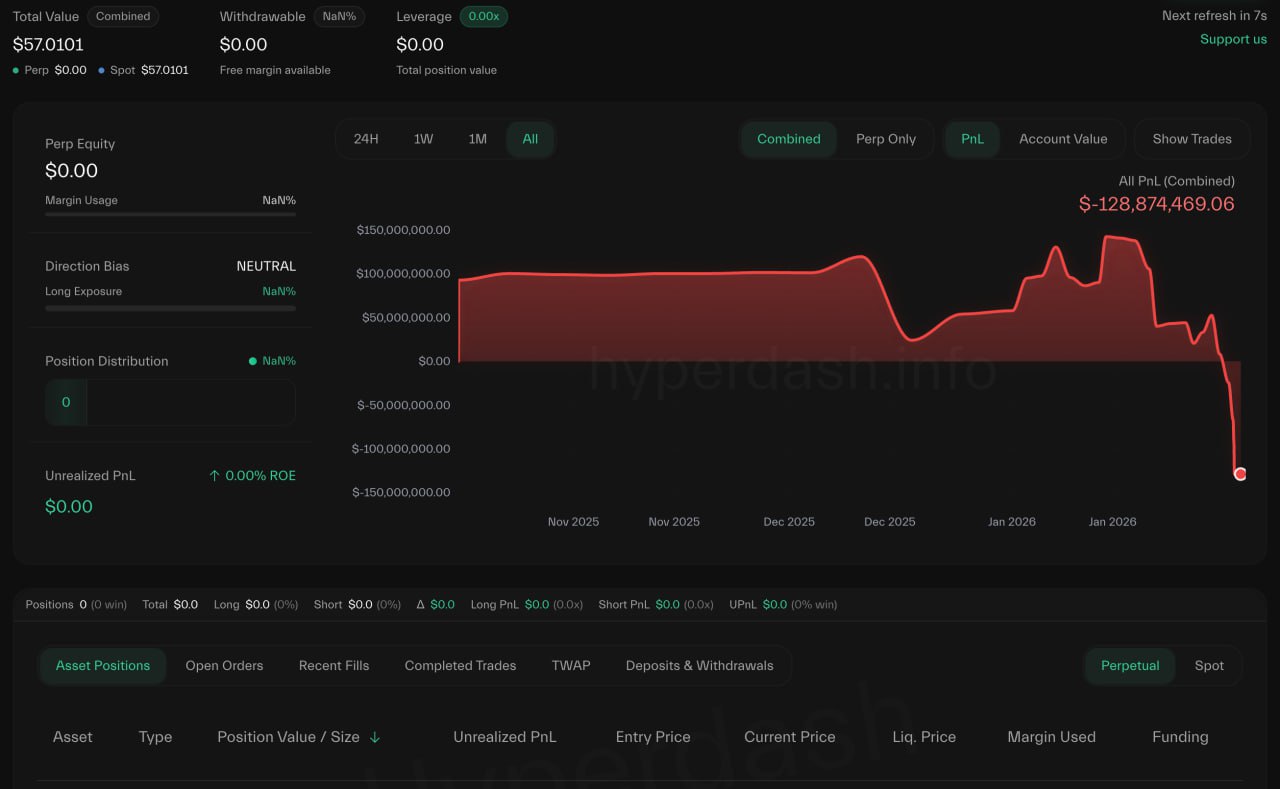Show Account Value on the chart
Image resolution: width=1280 pixels, height=789 pixels.
[x=1062, y=139]
